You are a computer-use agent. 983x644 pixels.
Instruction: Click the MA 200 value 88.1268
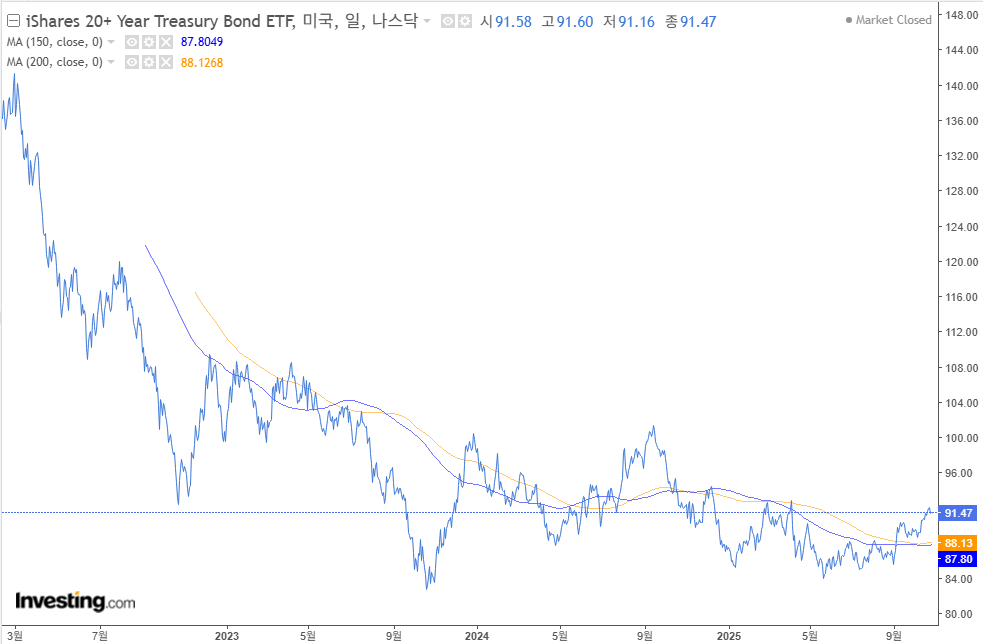pos(202,63)
